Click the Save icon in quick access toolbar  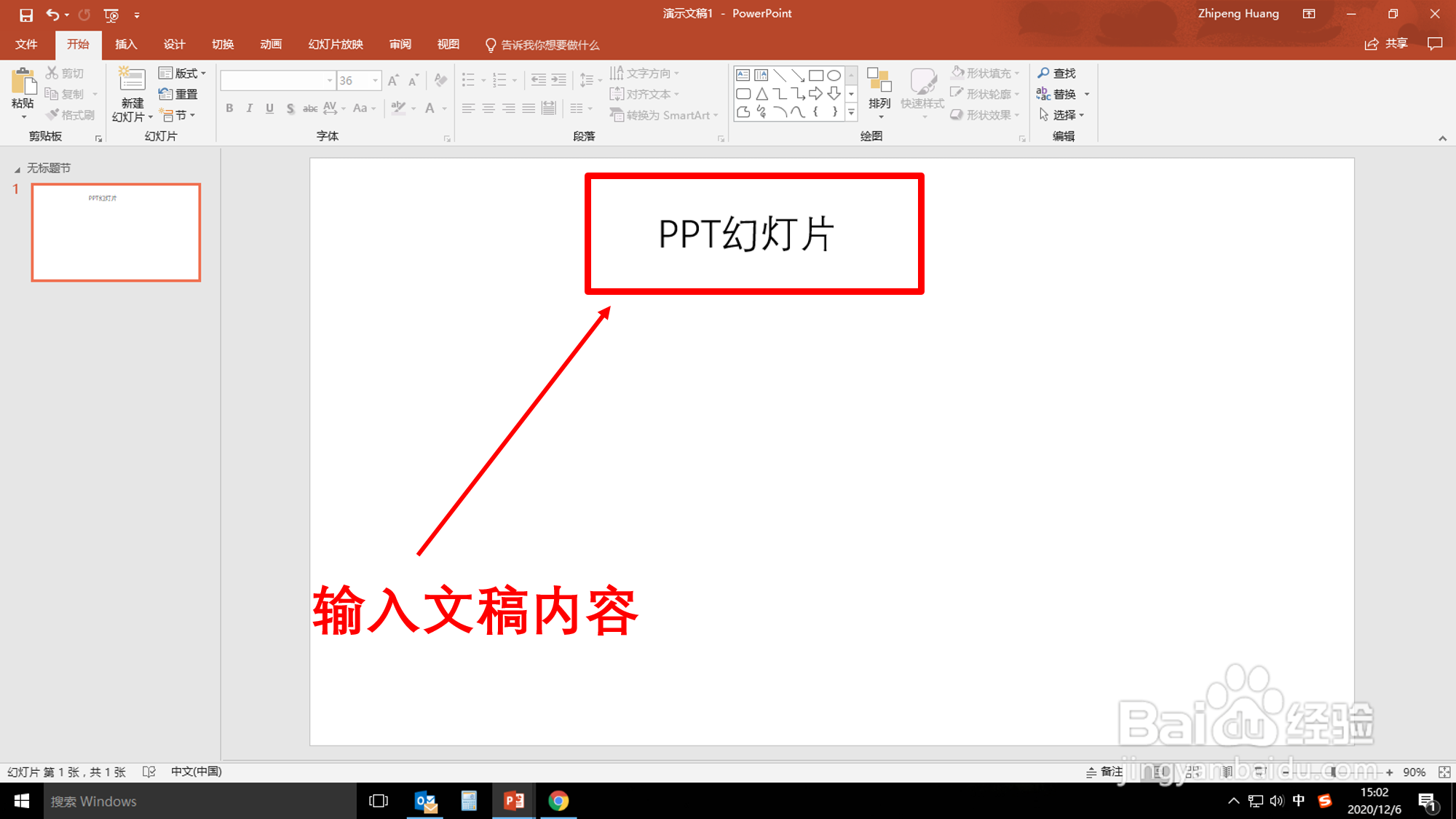click(25, 15)
